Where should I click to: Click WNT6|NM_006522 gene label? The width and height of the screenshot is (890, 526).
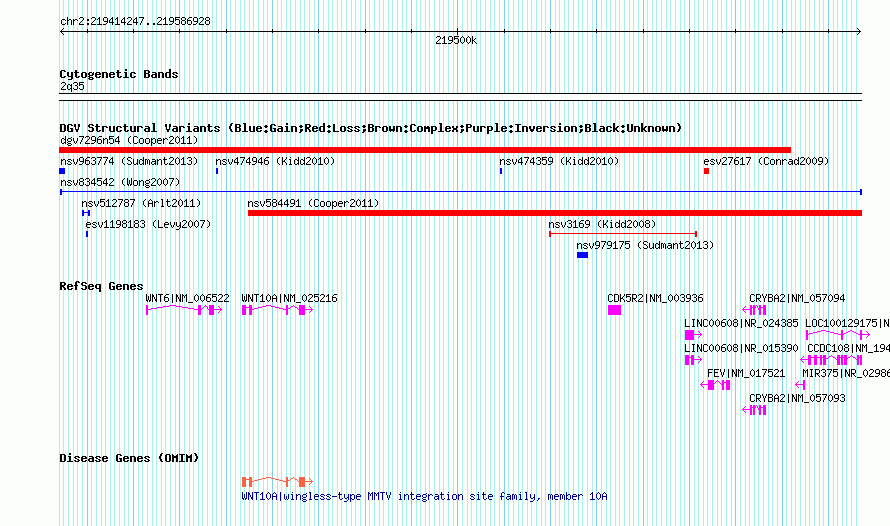[x=187, y=298]
